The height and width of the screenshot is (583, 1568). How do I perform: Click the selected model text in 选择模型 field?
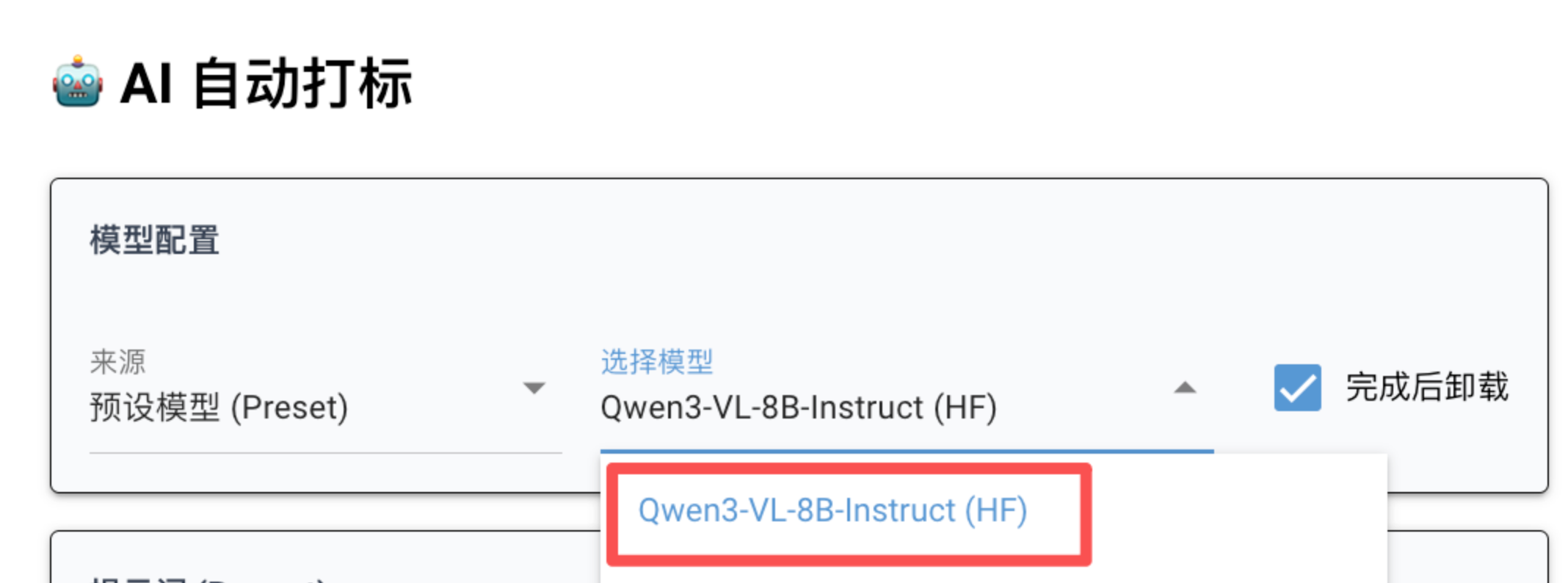pos(798,408)
